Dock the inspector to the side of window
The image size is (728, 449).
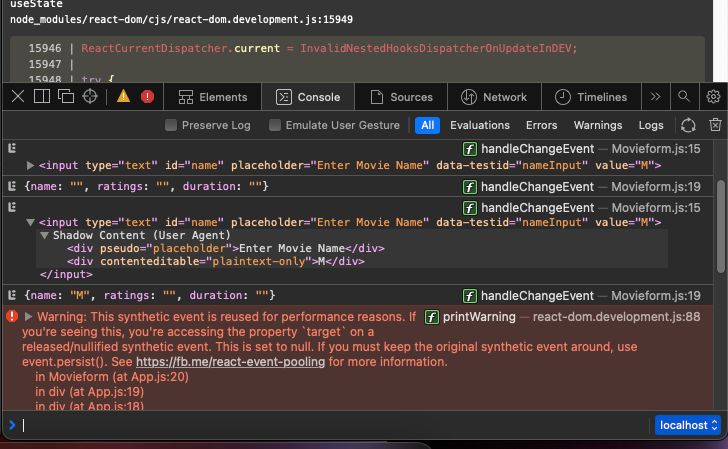tap(42, 97)
